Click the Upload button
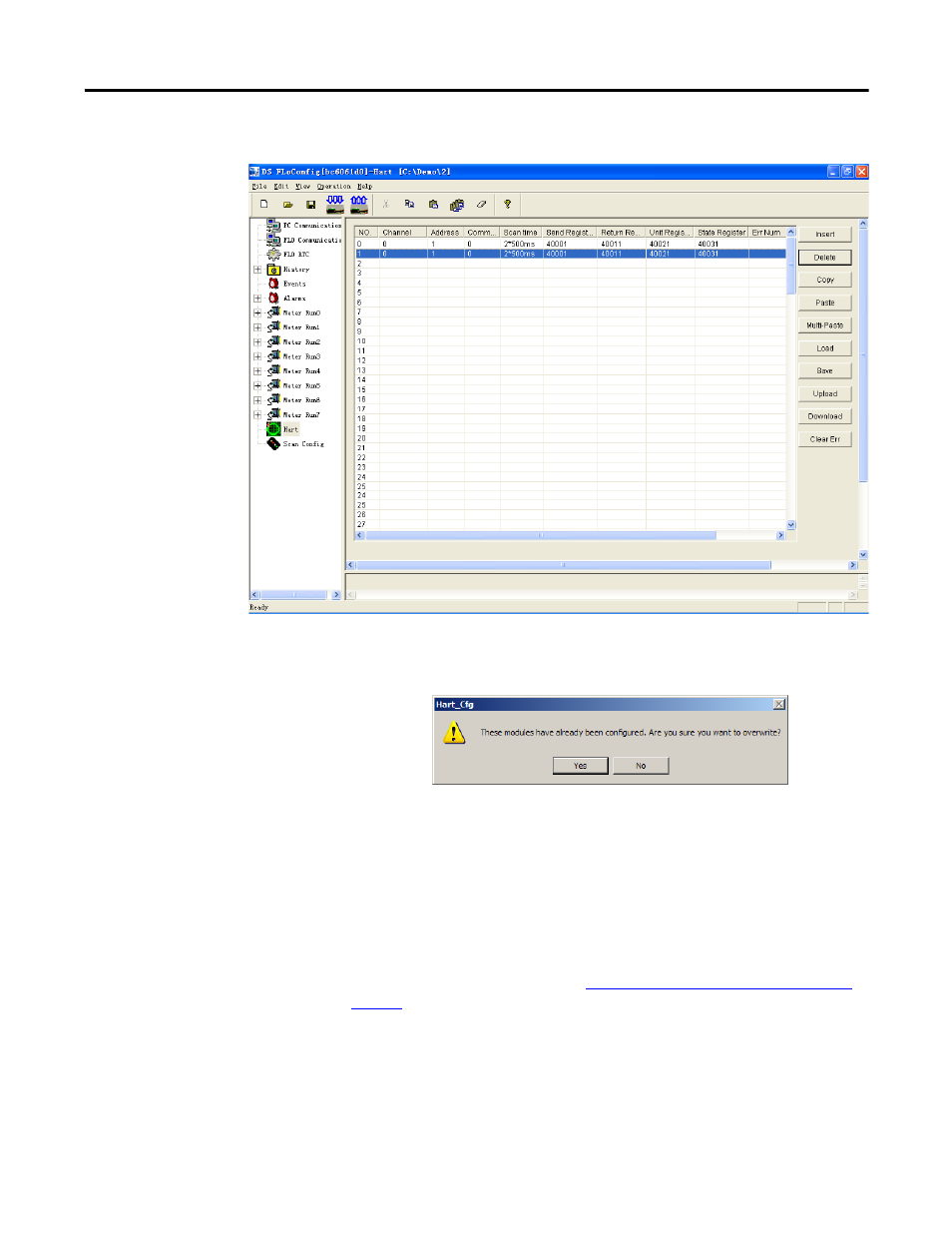Image resolution: width=952 pixels, height=1233 pixels. [x=825, y=393]
